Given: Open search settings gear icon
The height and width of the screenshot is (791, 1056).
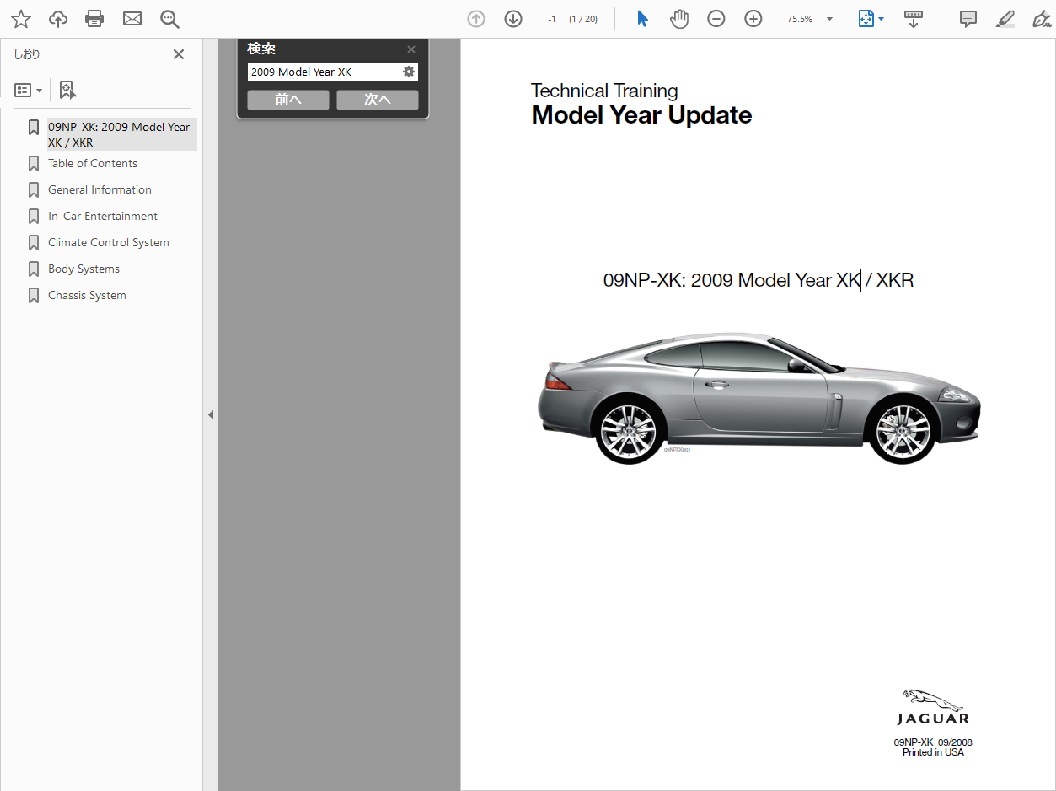Looking at the screenshot, I should 409,72.
